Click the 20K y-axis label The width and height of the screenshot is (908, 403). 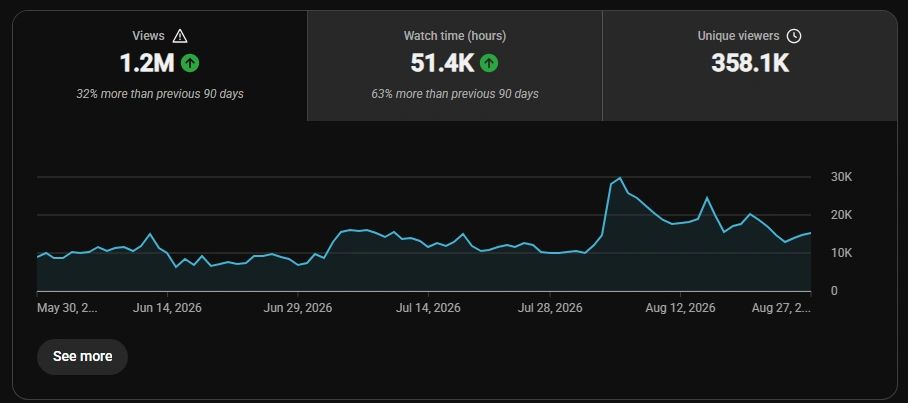click(841, 215)
